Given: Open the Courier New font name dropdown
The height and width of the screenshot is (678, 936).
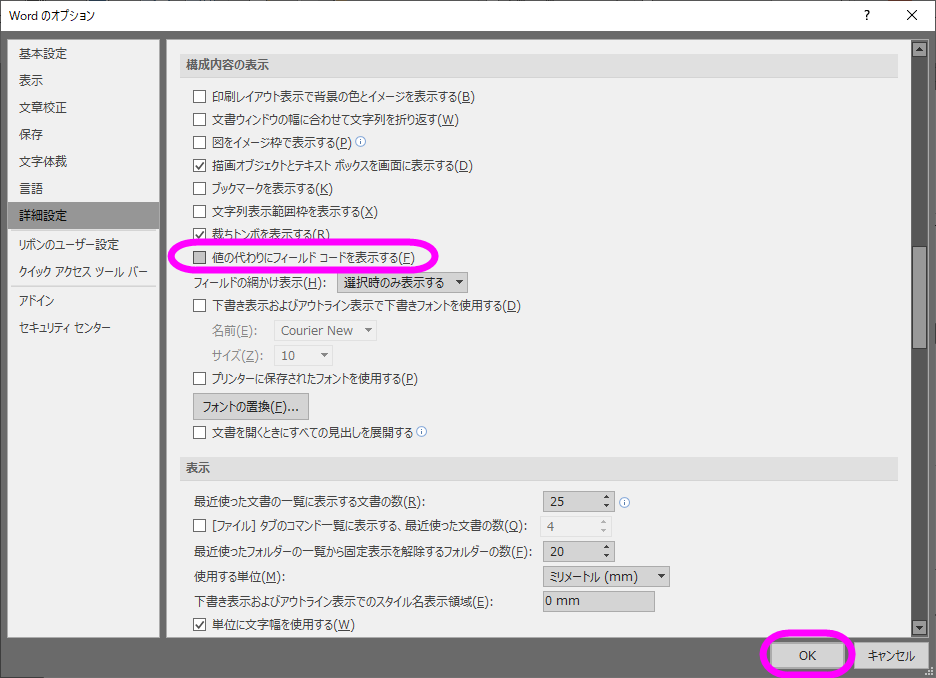Looking at the screenshot, I should point(325,331).
